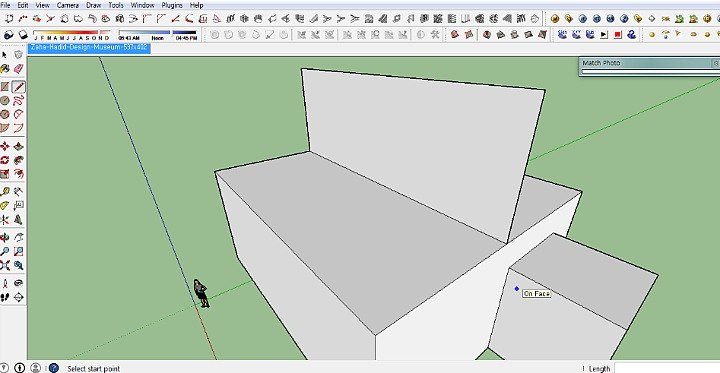720x373 pixels.
Task: Open the Shadow Settings icon
Action: tap(9, 34)
